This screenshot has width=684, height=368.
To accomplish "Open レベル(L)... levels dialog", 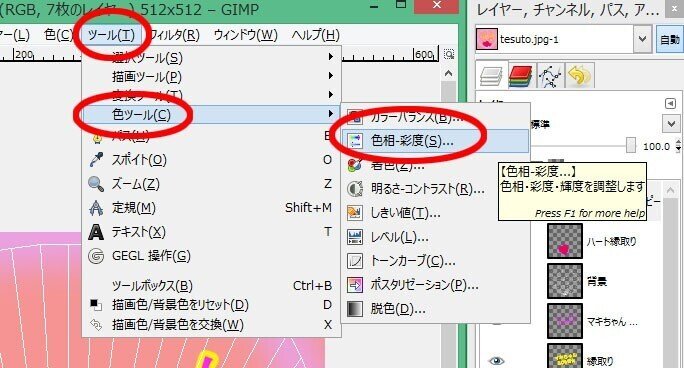I will coord(435,237).
